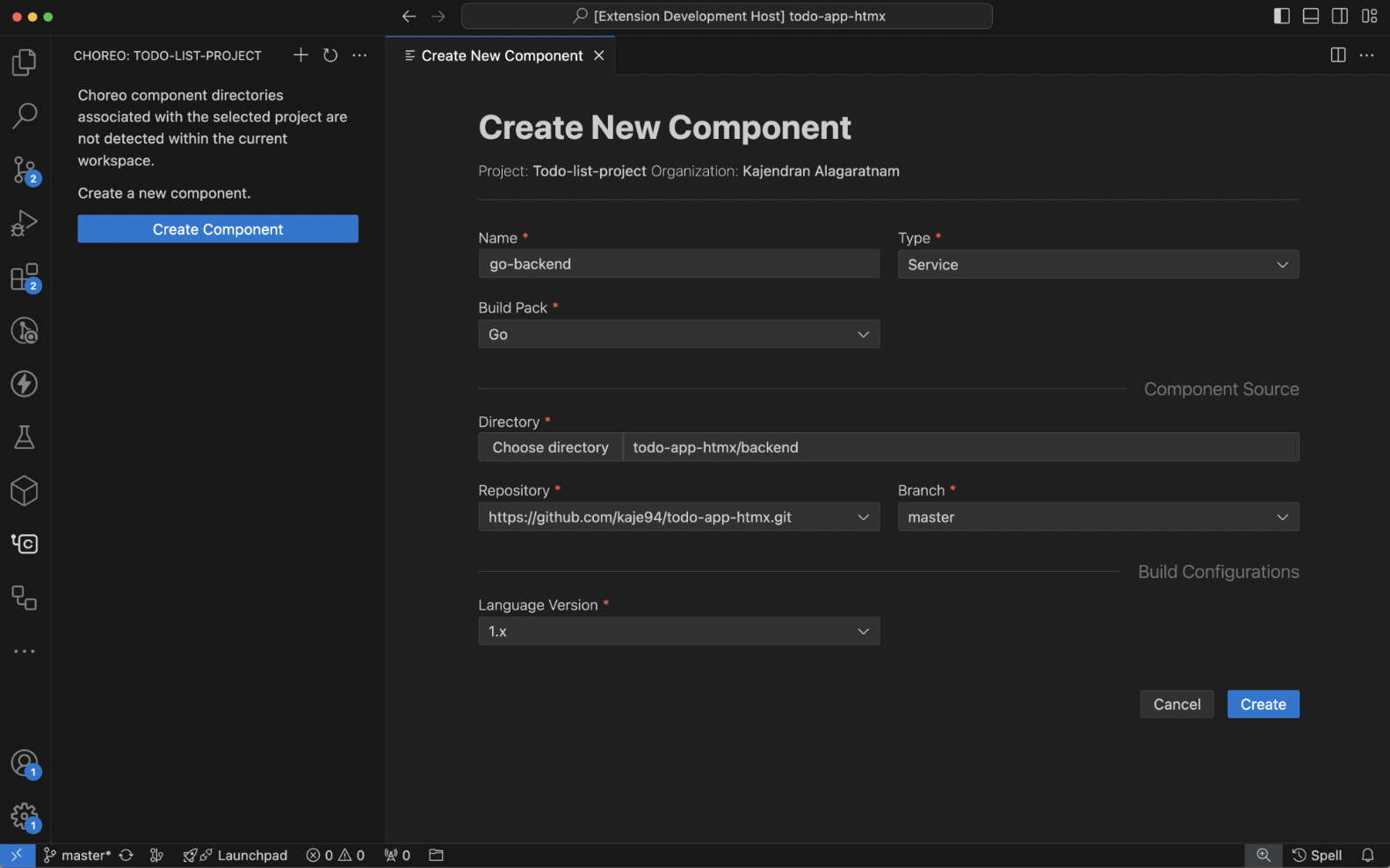Open Launchpad from the status bar
Screen dimensions: 1390x868
tap(235, 855)
